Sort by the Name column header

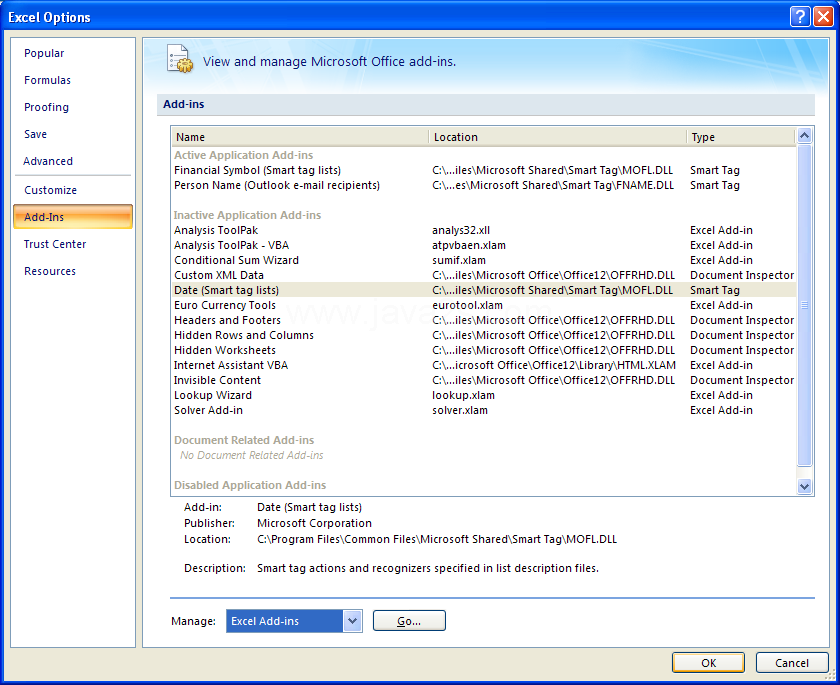[x=300, y=137]
